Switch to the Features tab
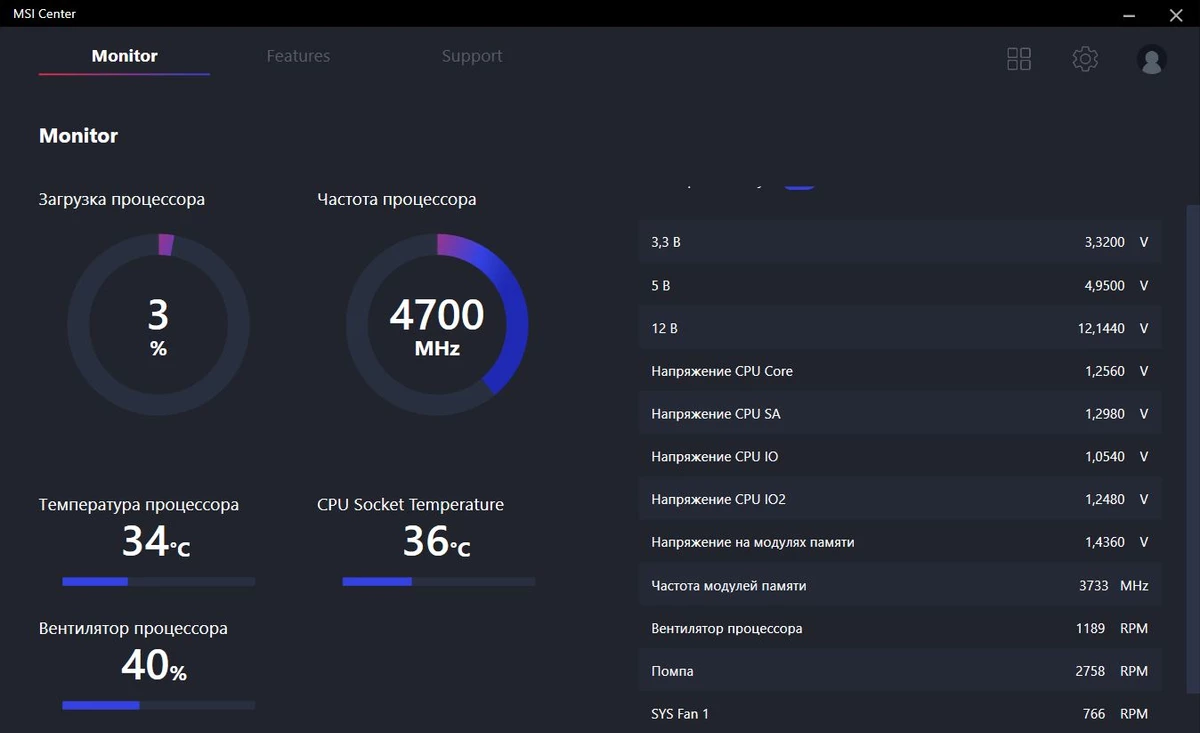This screenshot has width=1200, height=733. coord(298,56)
